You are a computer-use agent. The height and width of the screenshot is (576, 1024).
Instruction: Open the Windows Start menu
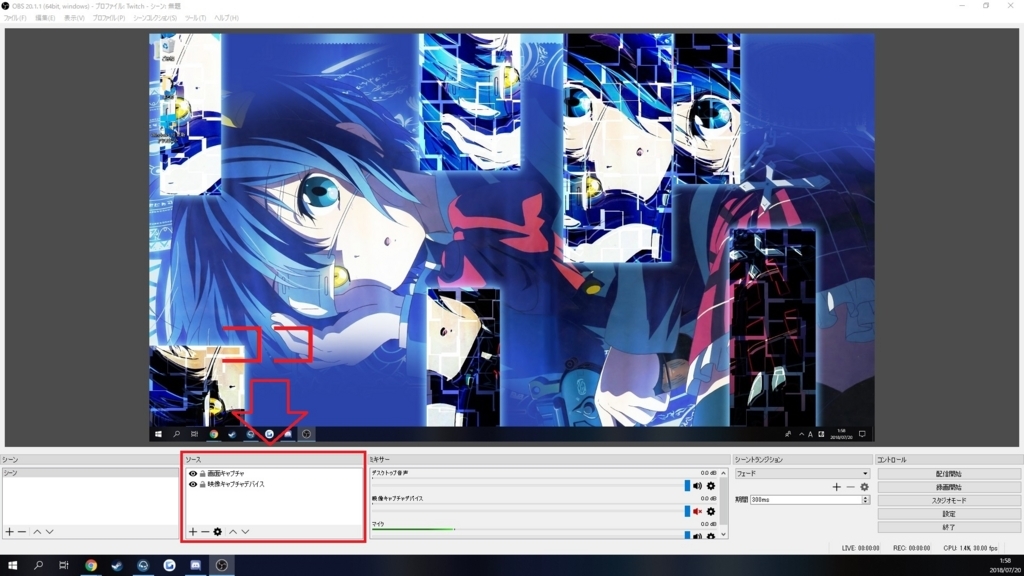[x=12, y=566]
